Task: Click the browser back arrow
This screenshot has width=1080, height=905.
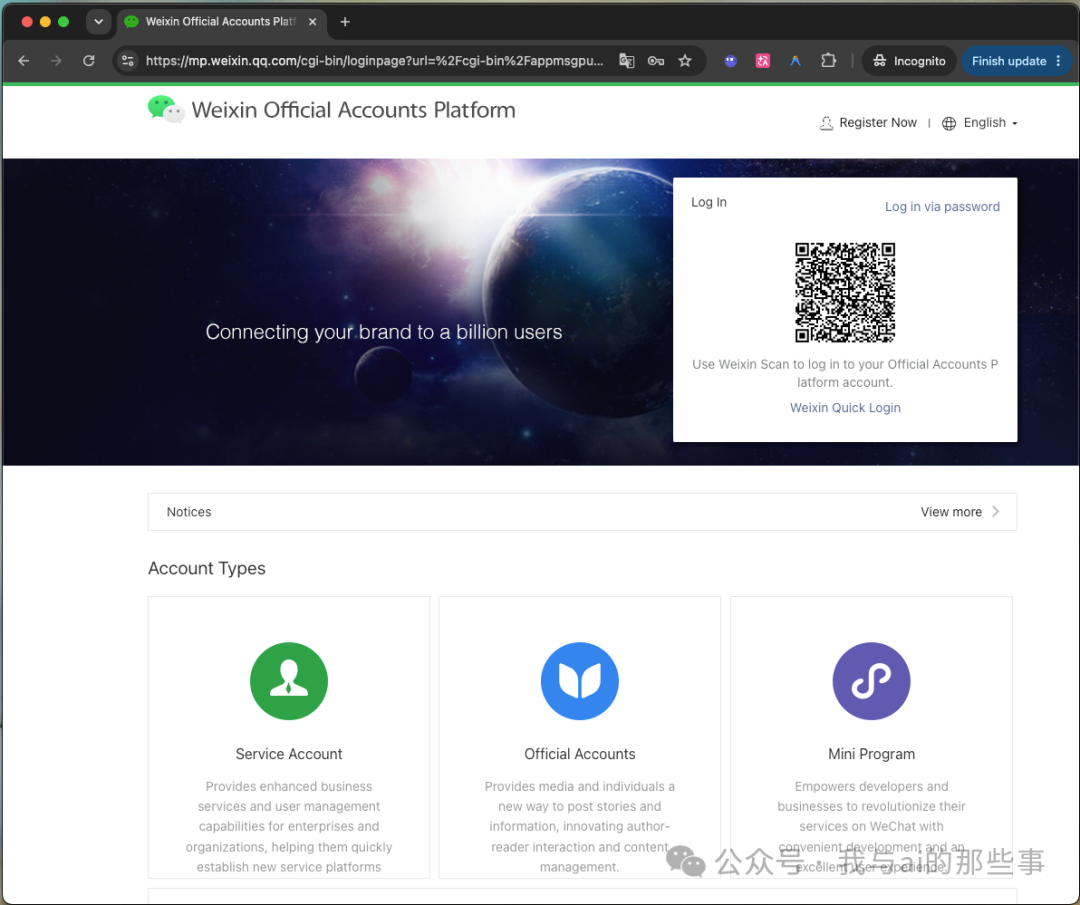Action: coord(23,61)
